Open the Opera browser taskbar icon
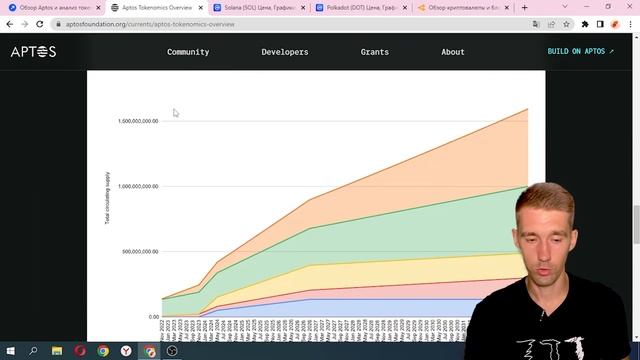 tap(80, 351)
